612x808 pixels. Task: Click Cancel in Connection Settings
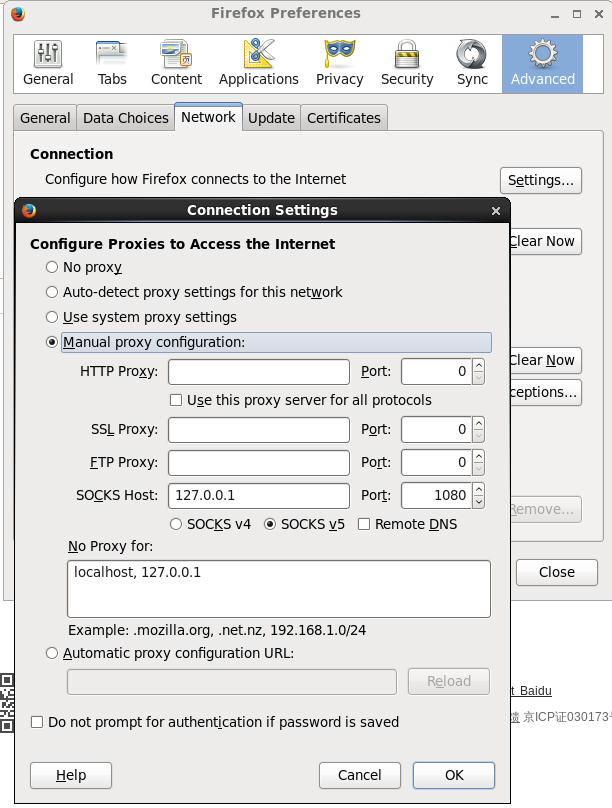360,775
